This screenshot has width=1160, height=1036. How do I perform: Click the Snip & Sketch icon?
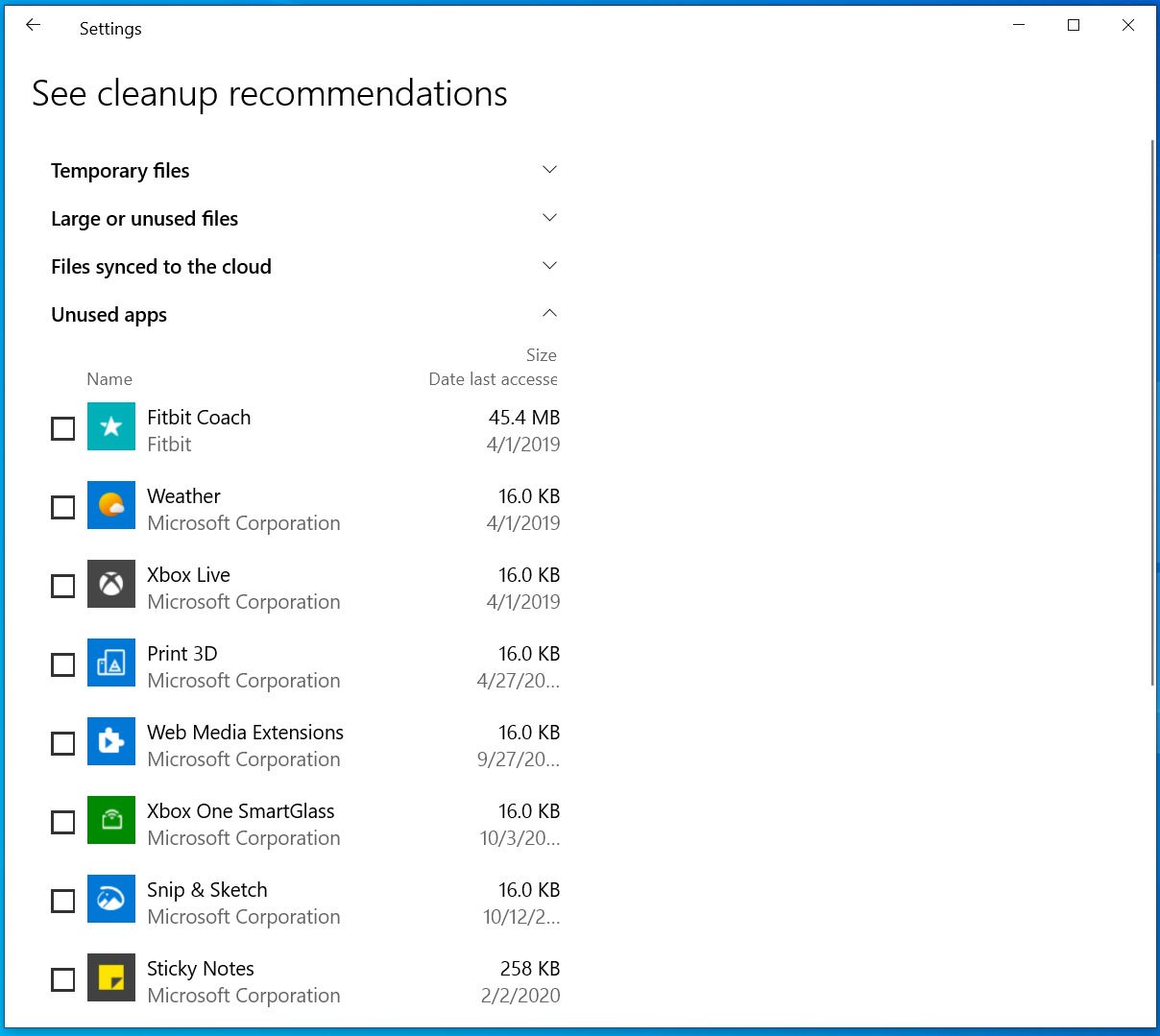point(111,899)
